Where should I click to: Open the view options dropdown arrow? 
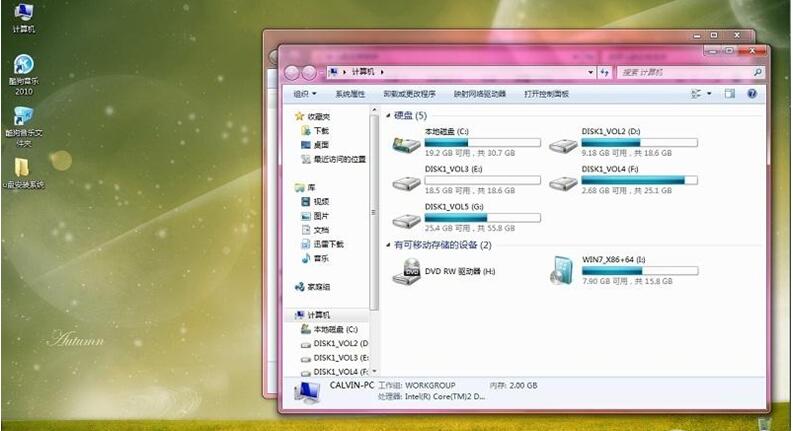(709, 94)
